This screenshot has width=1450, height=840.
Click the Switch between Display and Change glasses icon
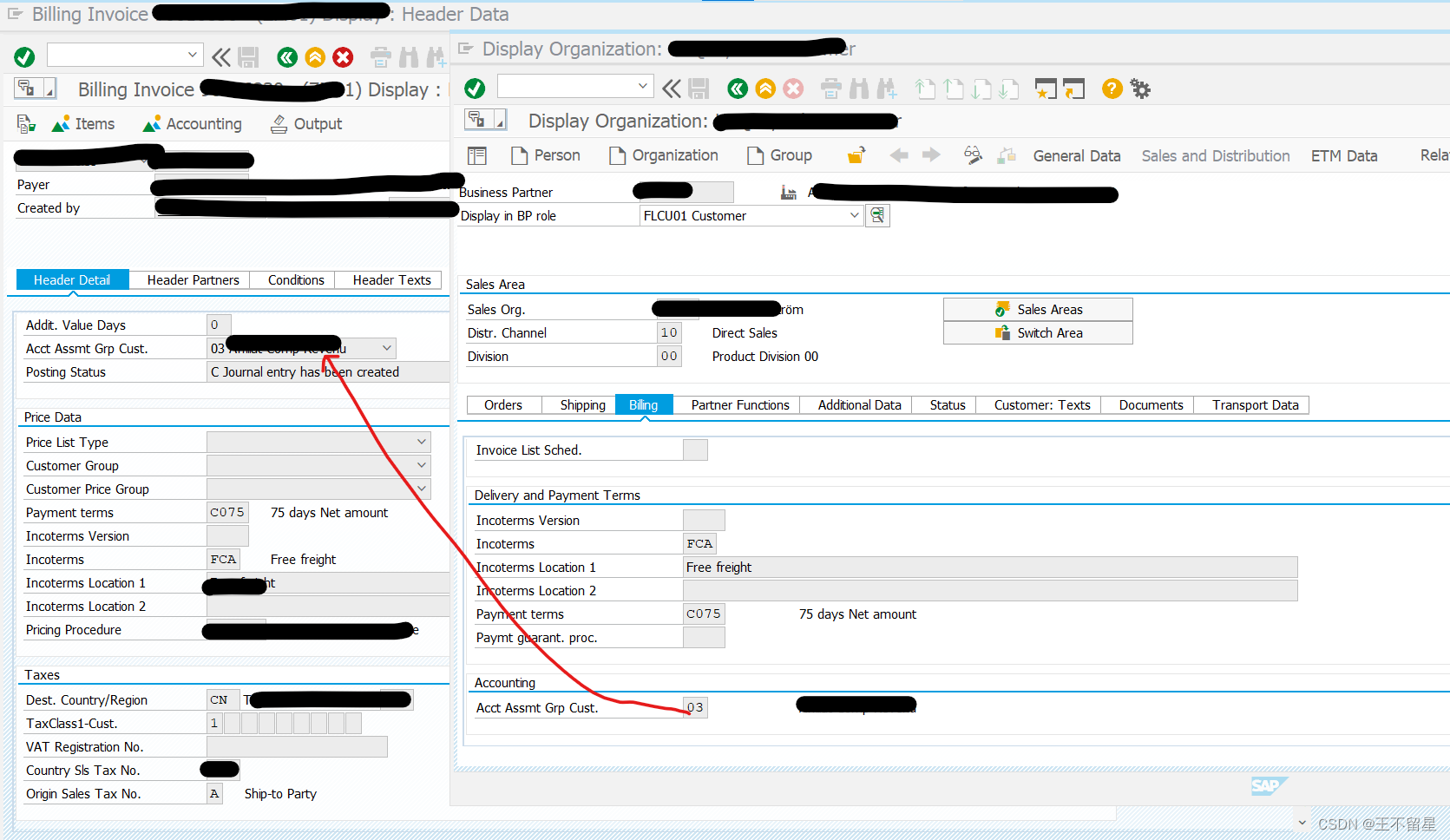coord(973,155)
